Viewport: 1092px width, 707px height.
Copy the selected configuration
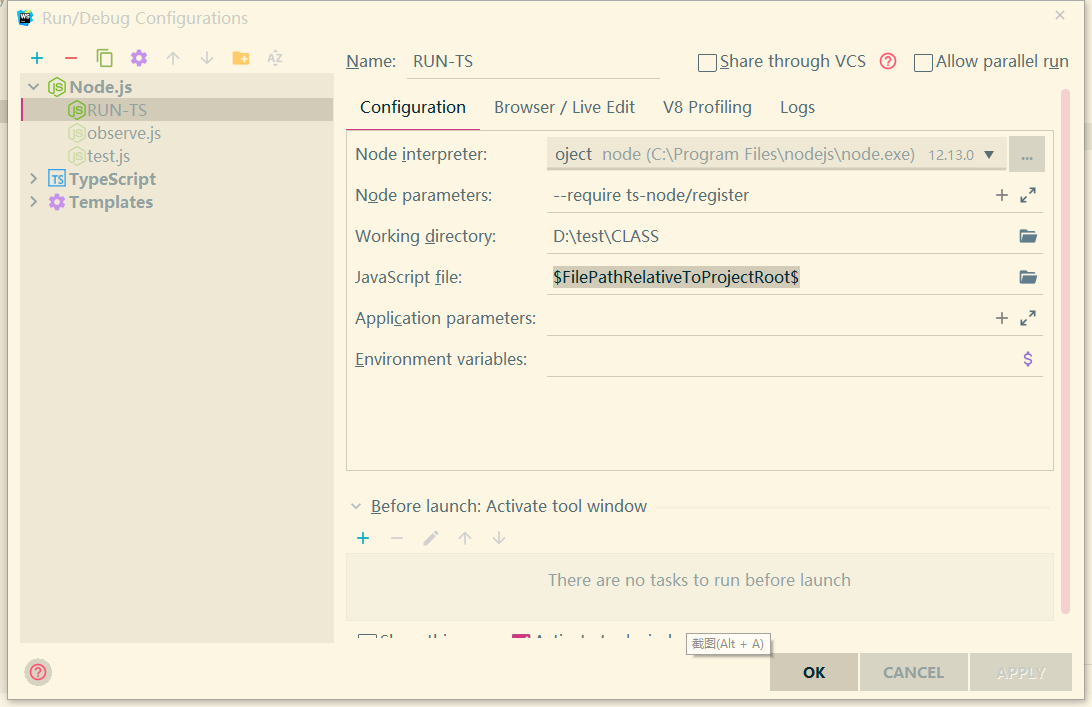coord(104,58)
